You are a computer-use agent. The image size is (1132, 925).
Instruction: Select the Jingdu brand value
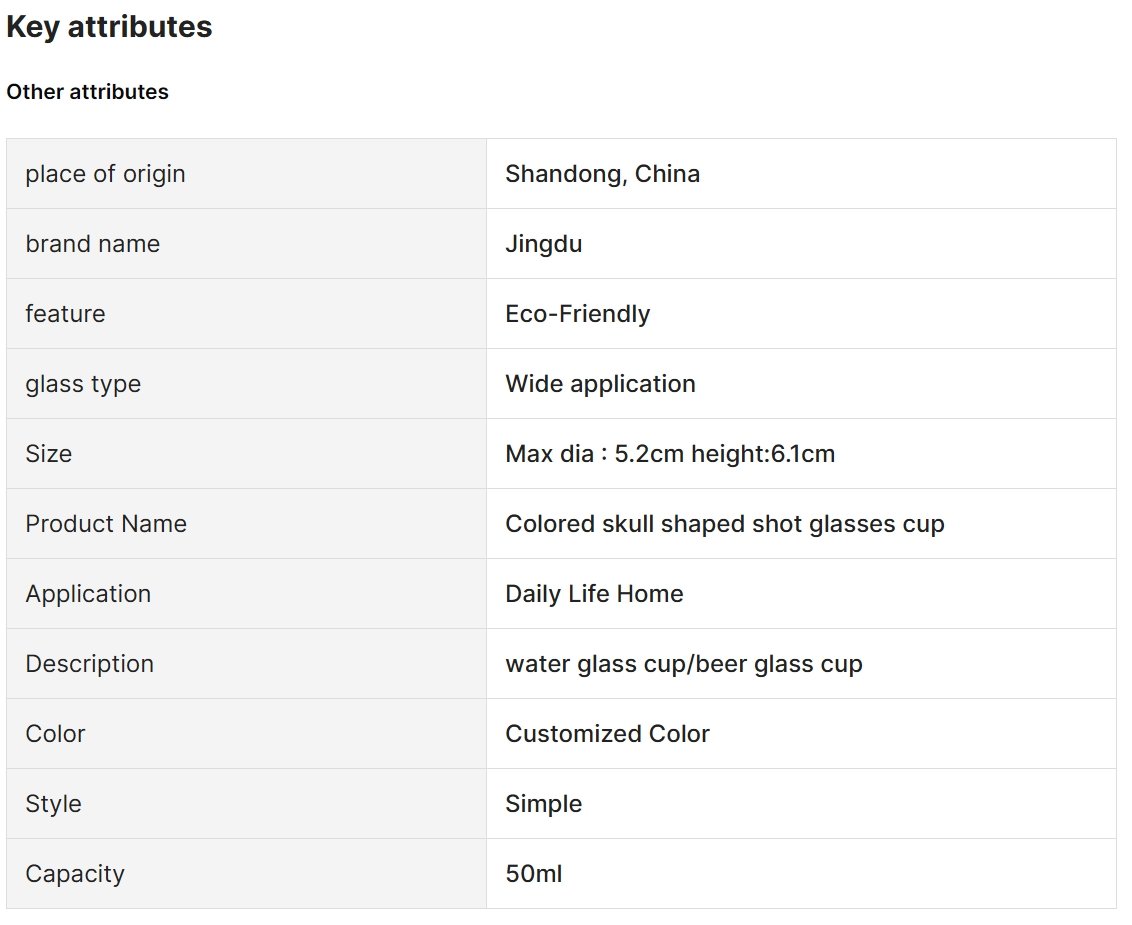point(544,244)
